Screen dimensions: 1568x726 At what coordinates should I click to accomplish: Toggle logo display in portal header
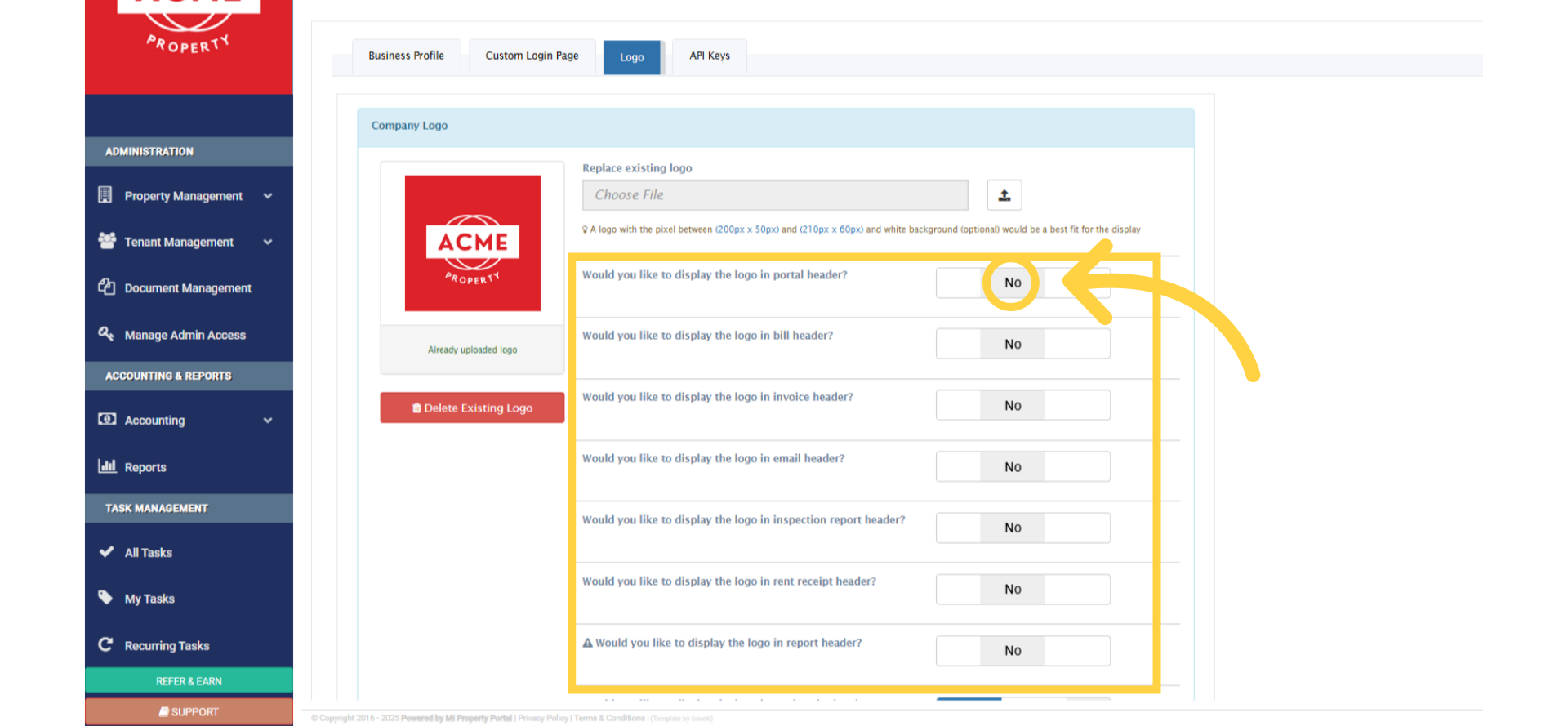click(x=1022, y=283)
